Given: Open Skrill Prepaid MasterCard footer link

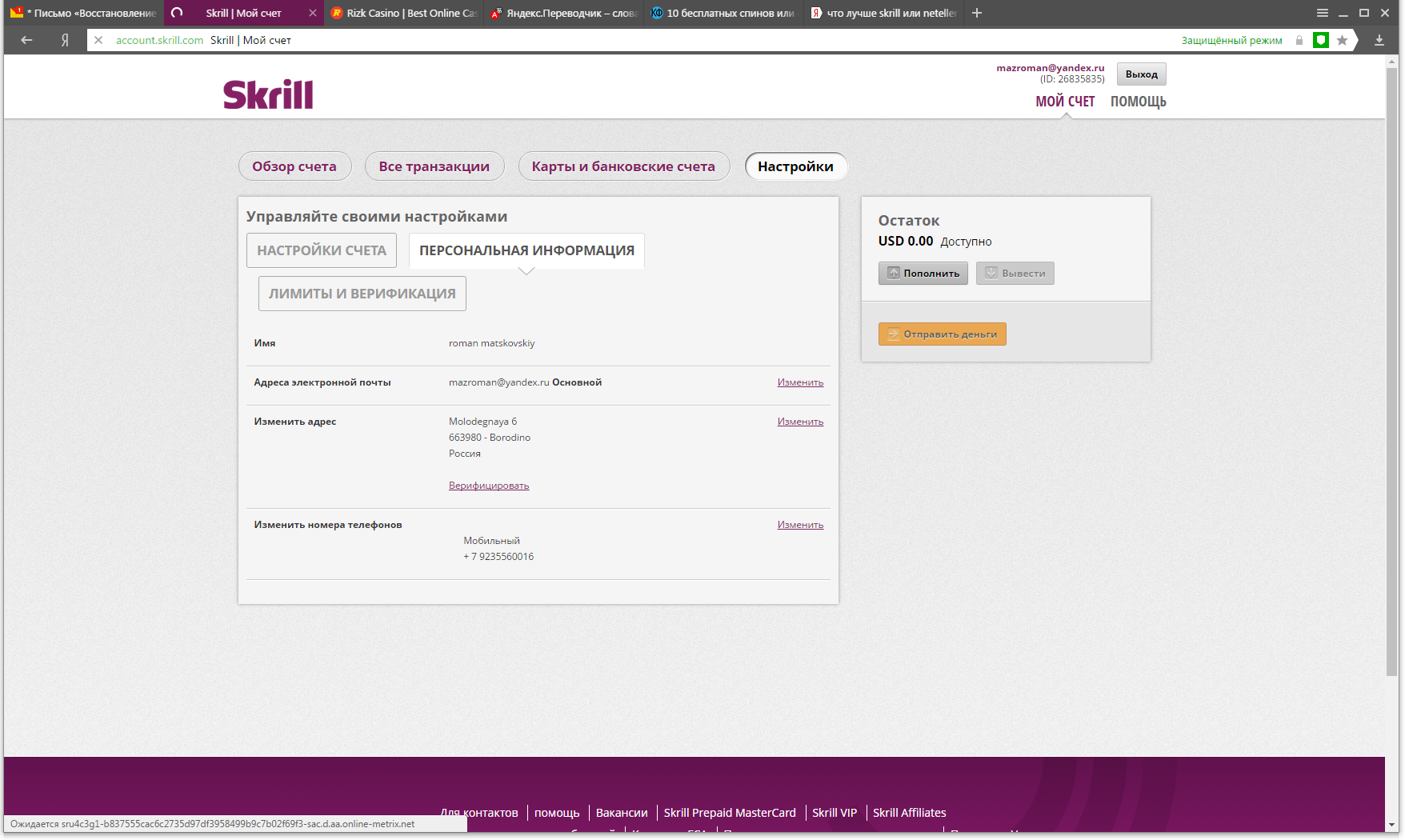Looking at the screenshot, I should tap(730, 813).
